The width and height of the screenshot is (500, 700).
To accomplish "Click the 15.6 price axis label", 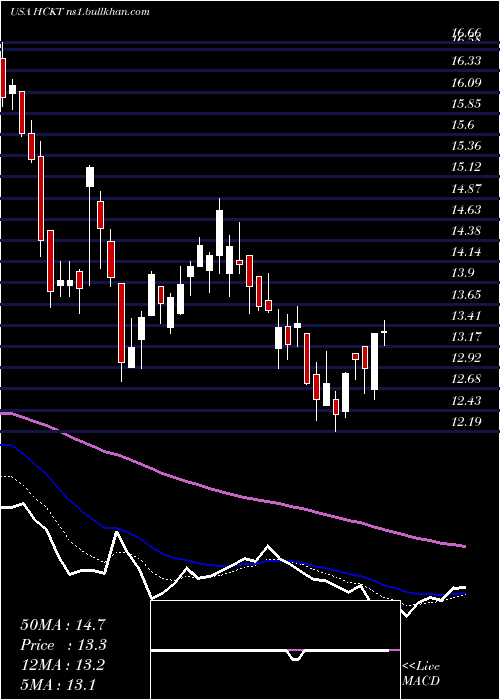I will pyautogui.click(x=463, y=125).
